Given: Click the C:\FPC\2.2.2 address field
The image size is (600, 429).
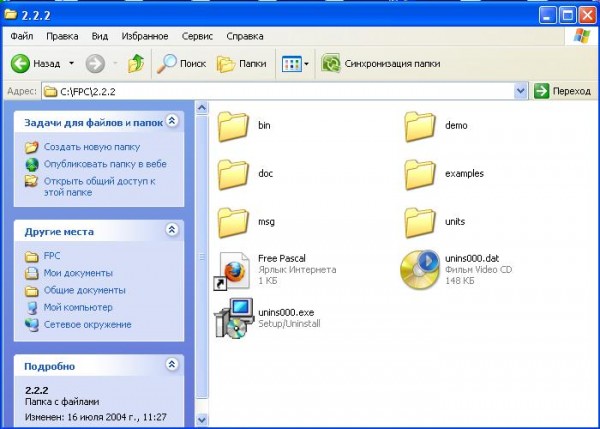Looking at the screenshot, I should 278,91.
